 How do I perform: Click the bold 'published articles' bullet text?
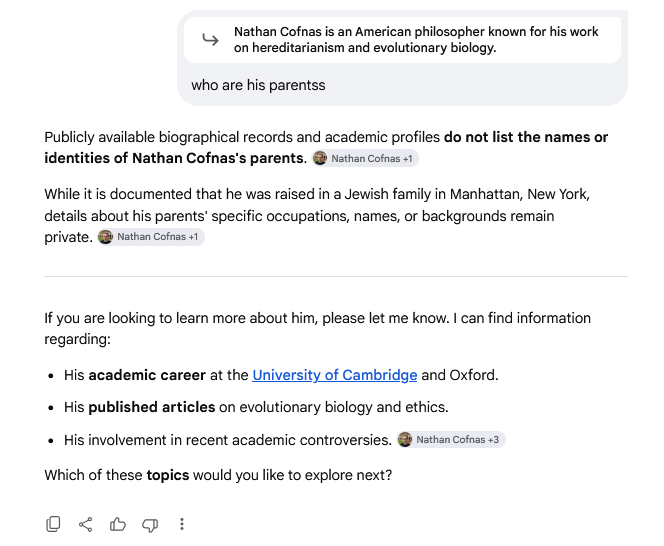(x=152, y=407)
